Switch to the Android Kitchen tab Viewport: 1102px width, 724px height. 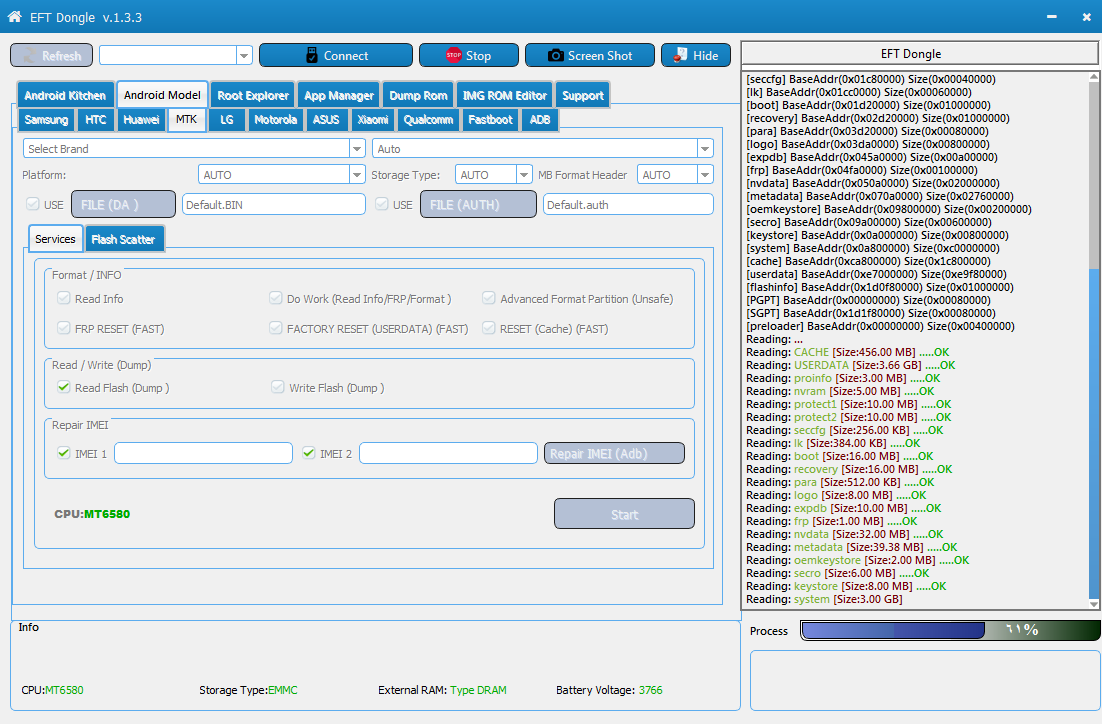(x=65, y=96)
